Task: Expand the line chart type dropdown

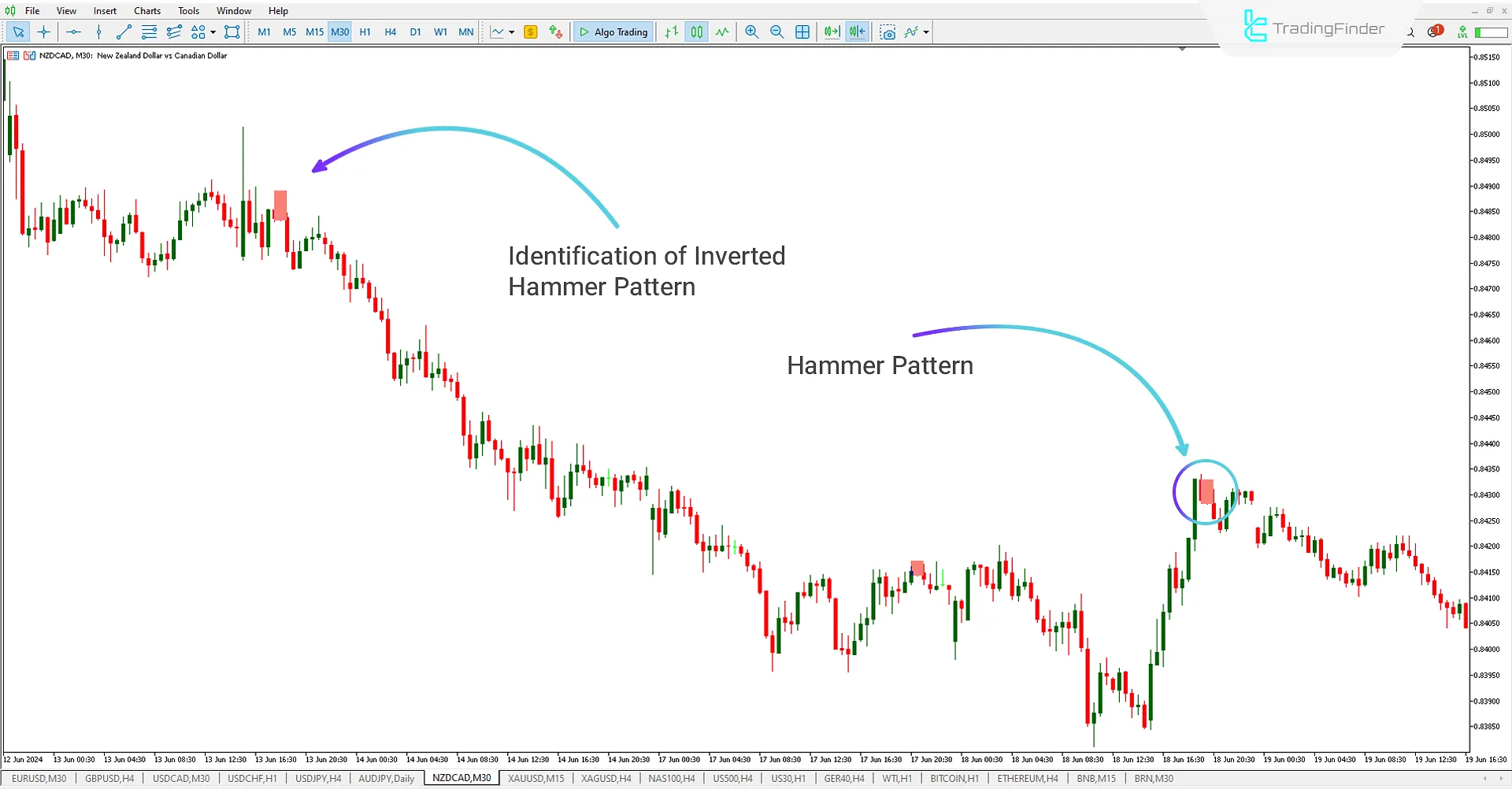Action: pos(510,32)
